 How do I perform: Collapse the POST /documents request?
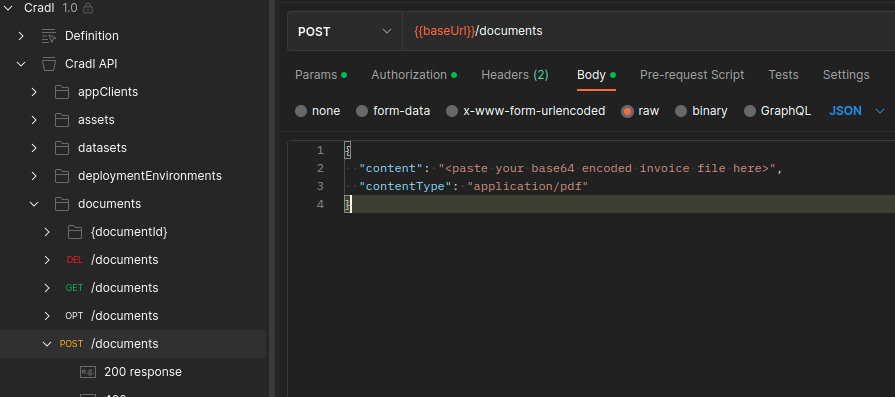(x=47, y=344)
